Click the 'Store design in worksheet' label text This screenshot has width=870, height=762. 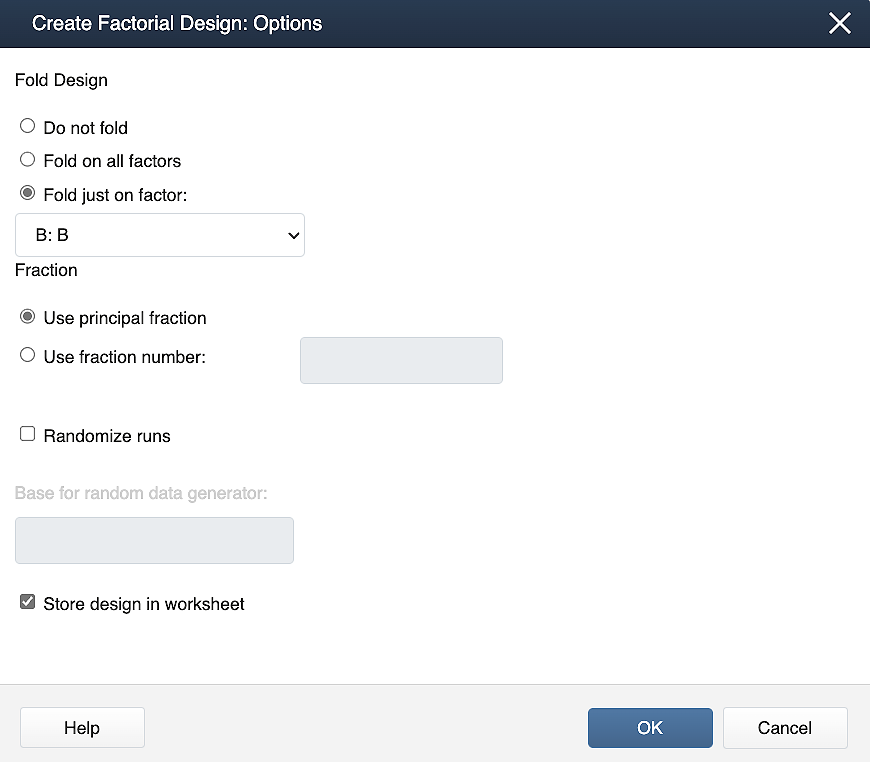pyautogui.click(x=144, y=604)
